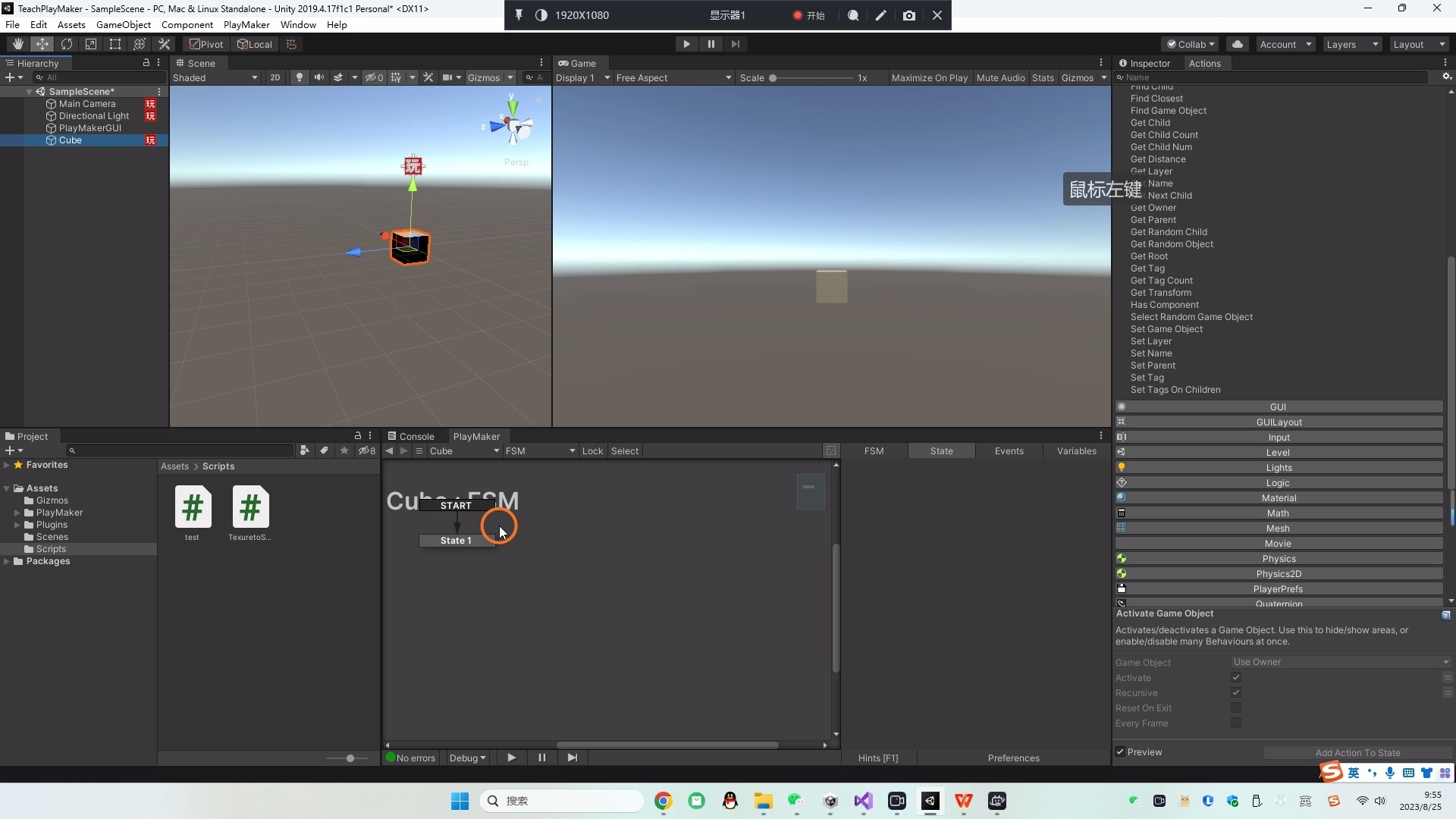Click the Lock button in PlayMaker toolbar

(x=592, y=450)
